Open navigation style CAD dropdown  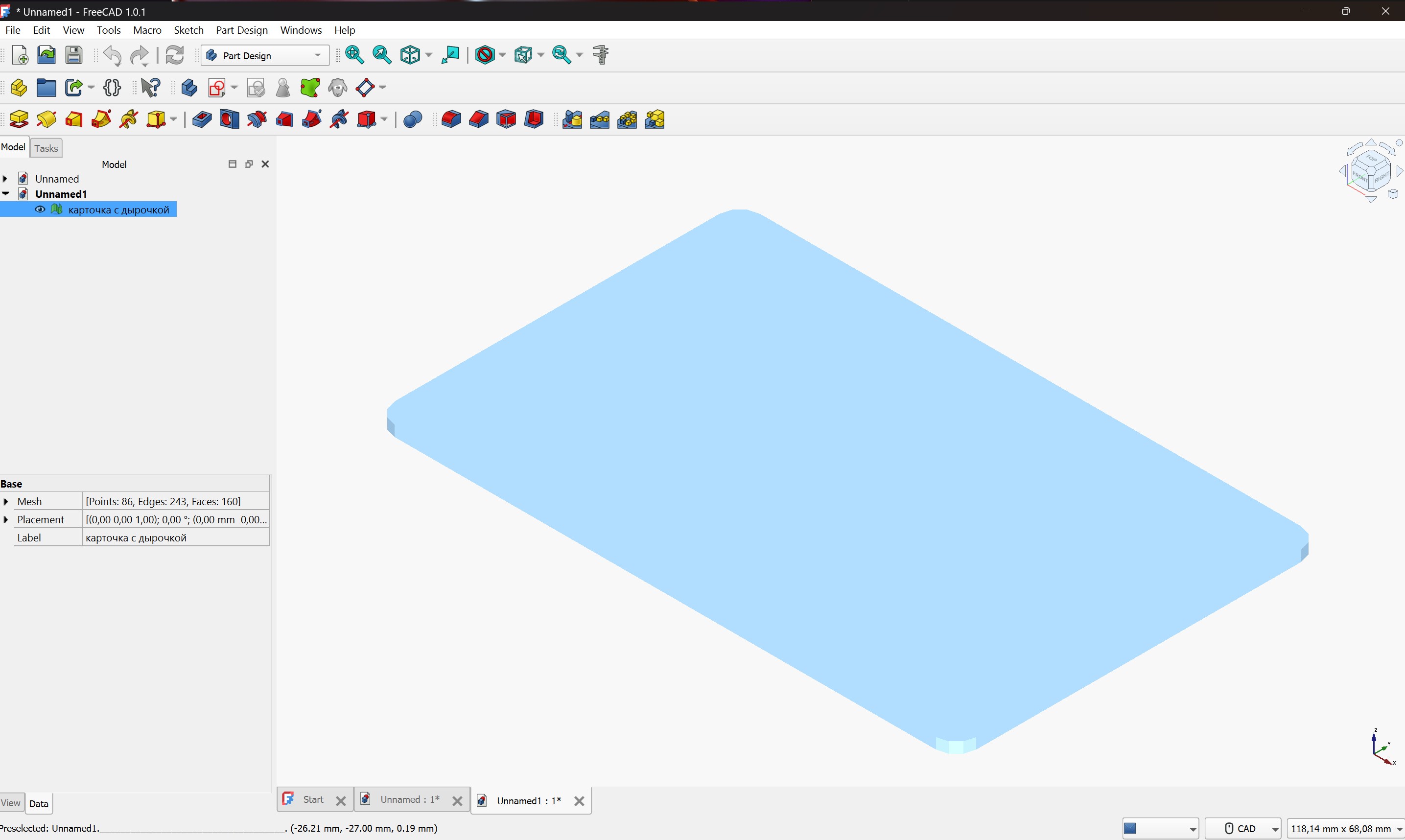1243,828
